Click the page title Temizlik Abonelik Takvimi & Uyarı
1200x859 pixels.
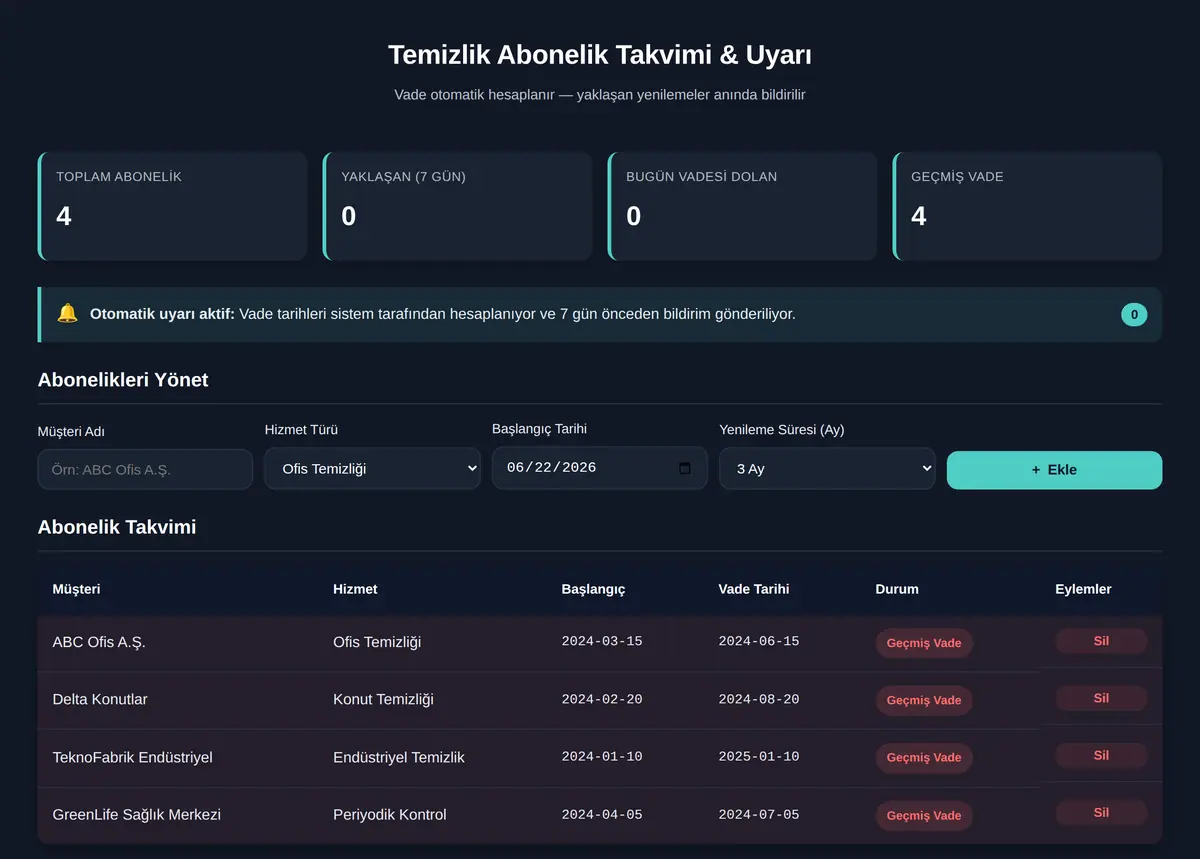tap(600, 55)
